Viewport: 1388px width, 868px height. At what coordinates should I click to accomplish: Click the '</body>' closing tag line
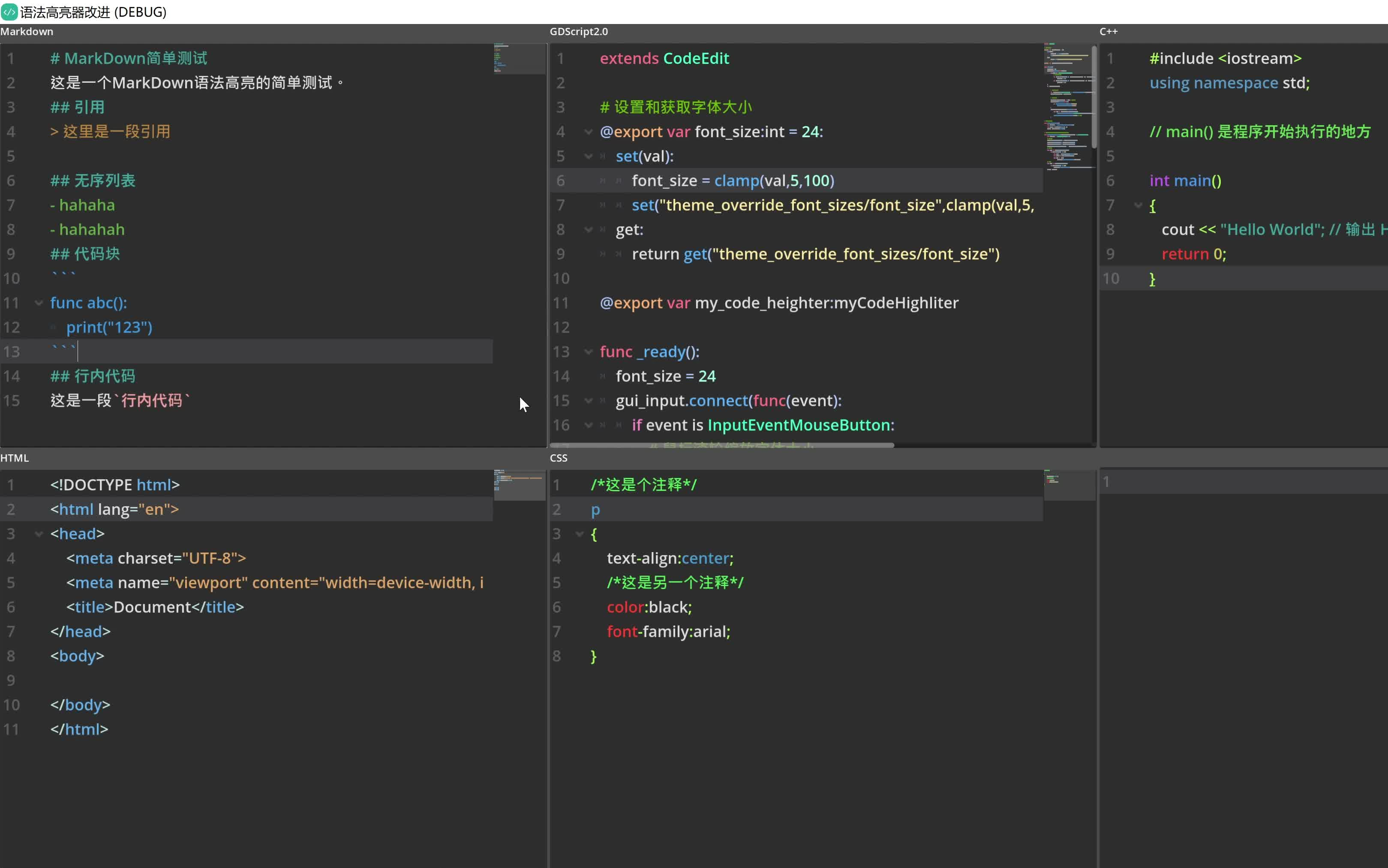point(80,705)
